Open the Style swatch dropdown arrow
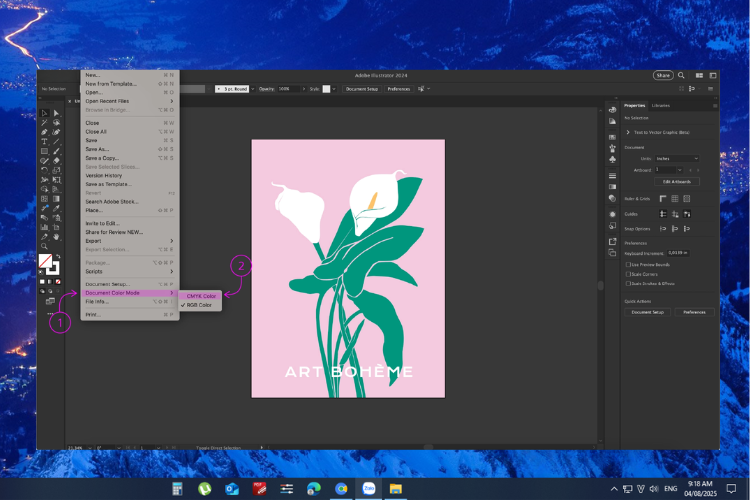750x500 pixels. (x=334, y=89)
